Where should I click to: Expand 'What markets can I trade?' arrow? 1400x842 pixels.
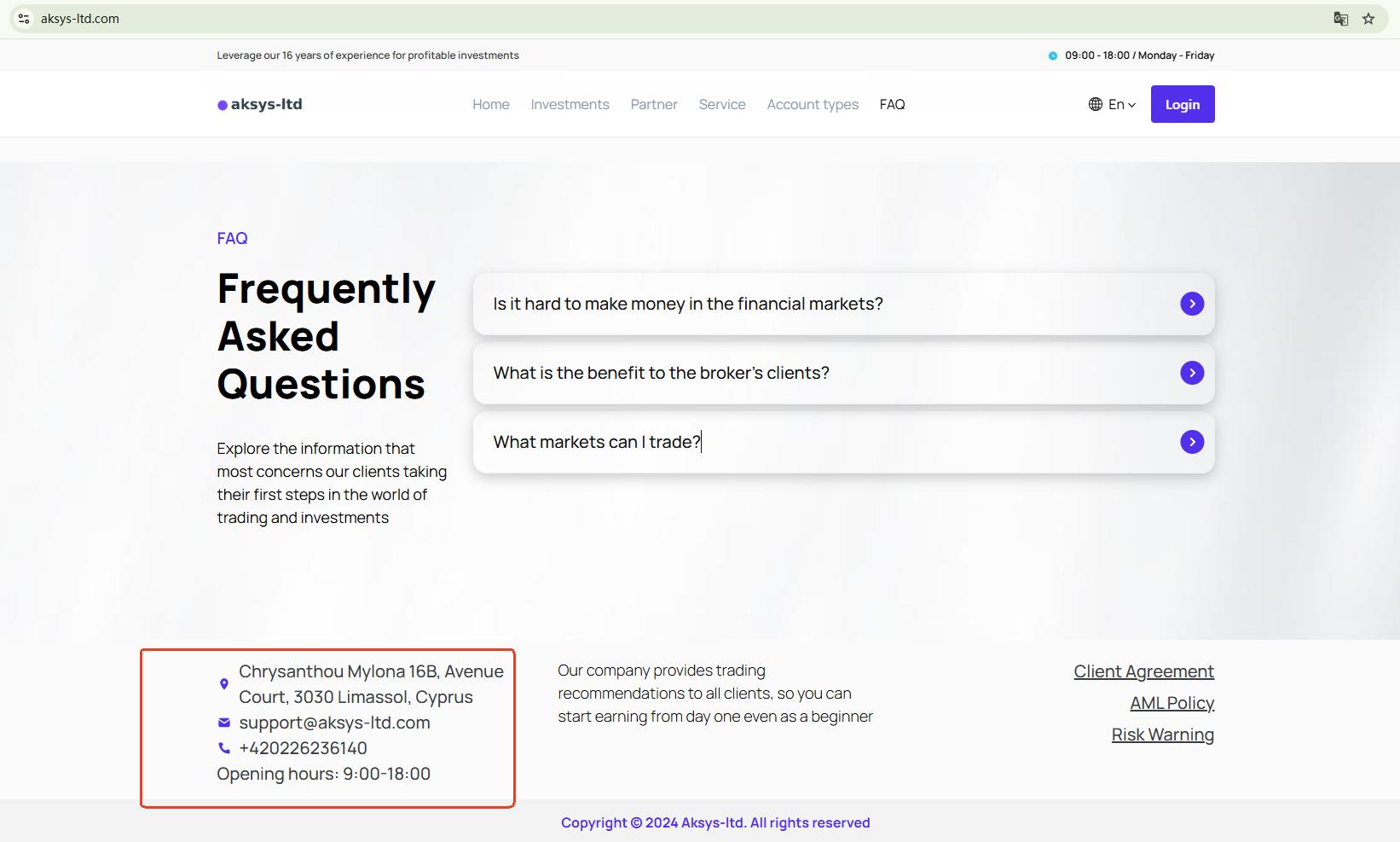1191,442
